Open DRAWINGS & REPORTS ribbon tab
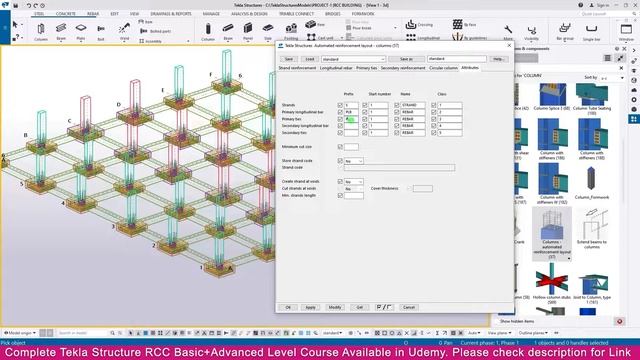Screen dimensions: 640x360 coord(171,14)
